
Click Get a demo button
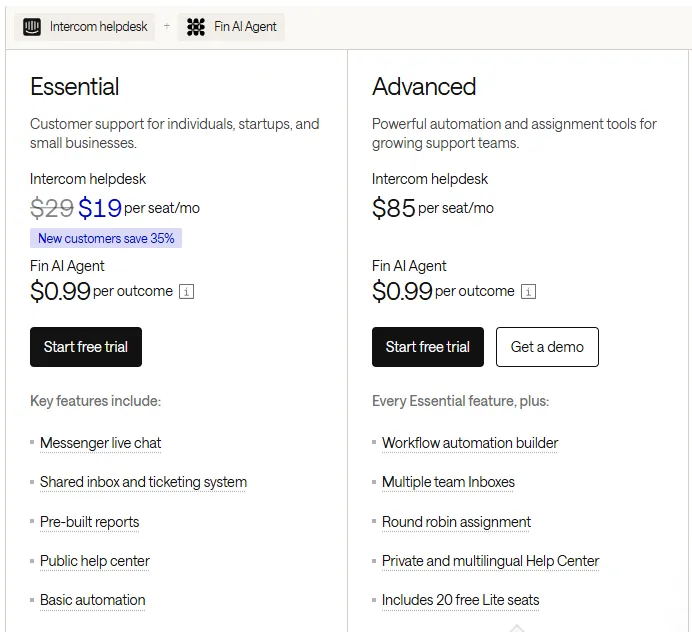(547, 347)
